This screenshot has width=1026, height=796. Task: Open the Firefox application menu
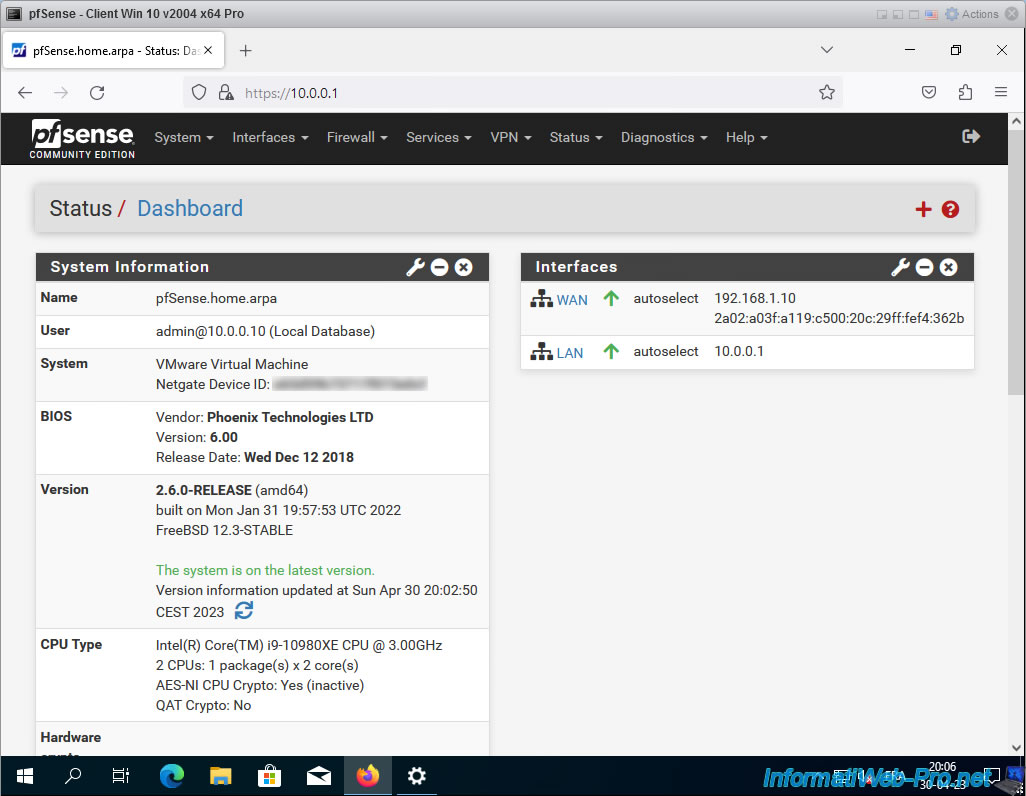(1000, 92)
